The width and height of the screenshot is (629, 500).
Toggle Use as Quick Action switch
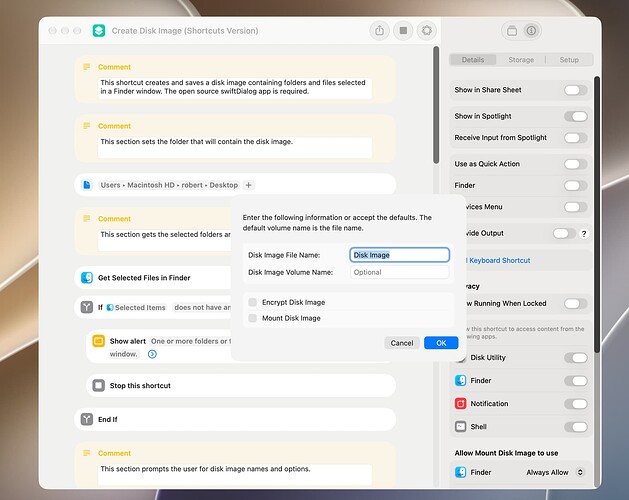point(576,164)
